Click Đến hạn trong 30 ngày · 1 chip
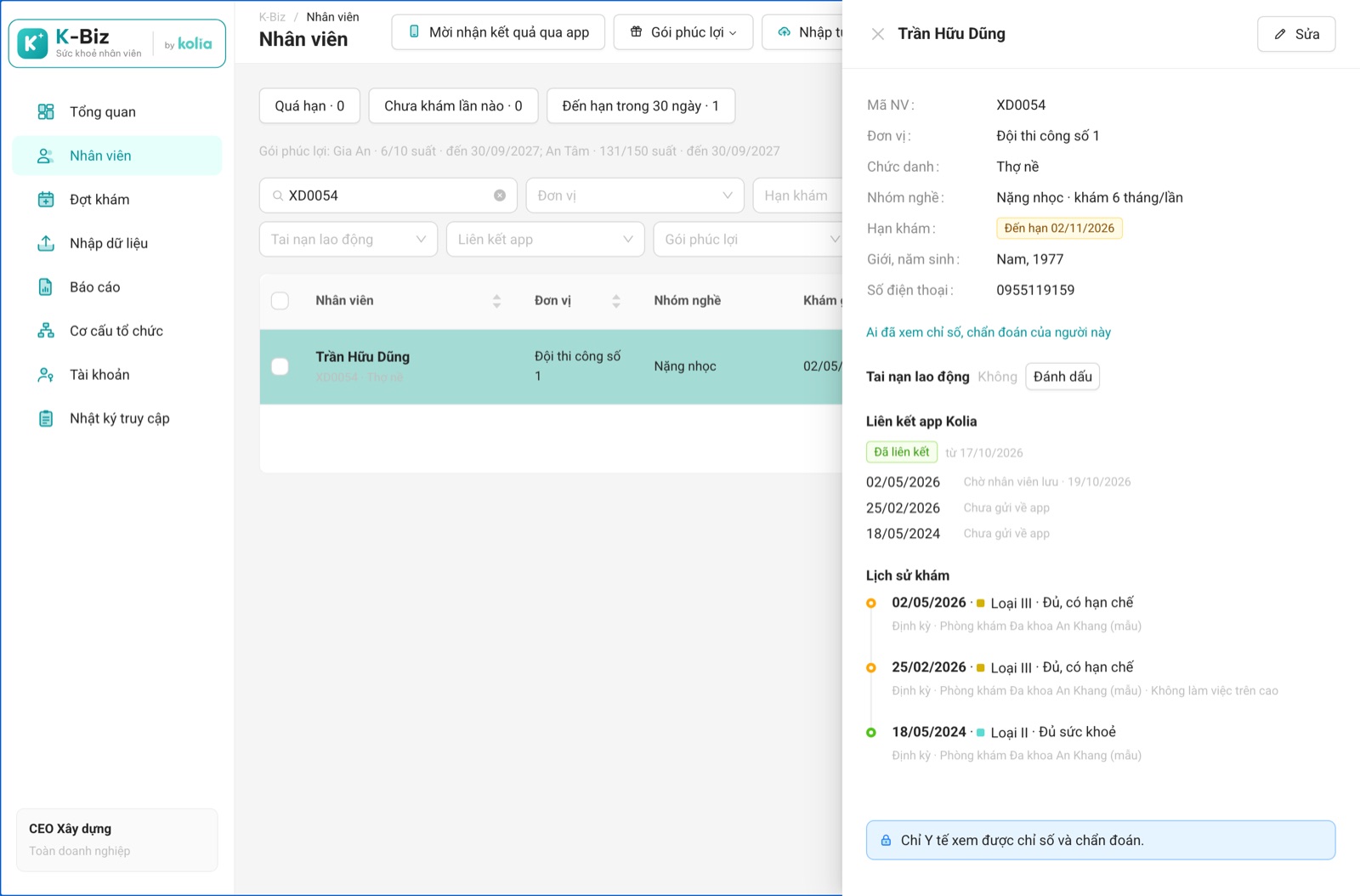1360x896 pixels. pos(641,105)
